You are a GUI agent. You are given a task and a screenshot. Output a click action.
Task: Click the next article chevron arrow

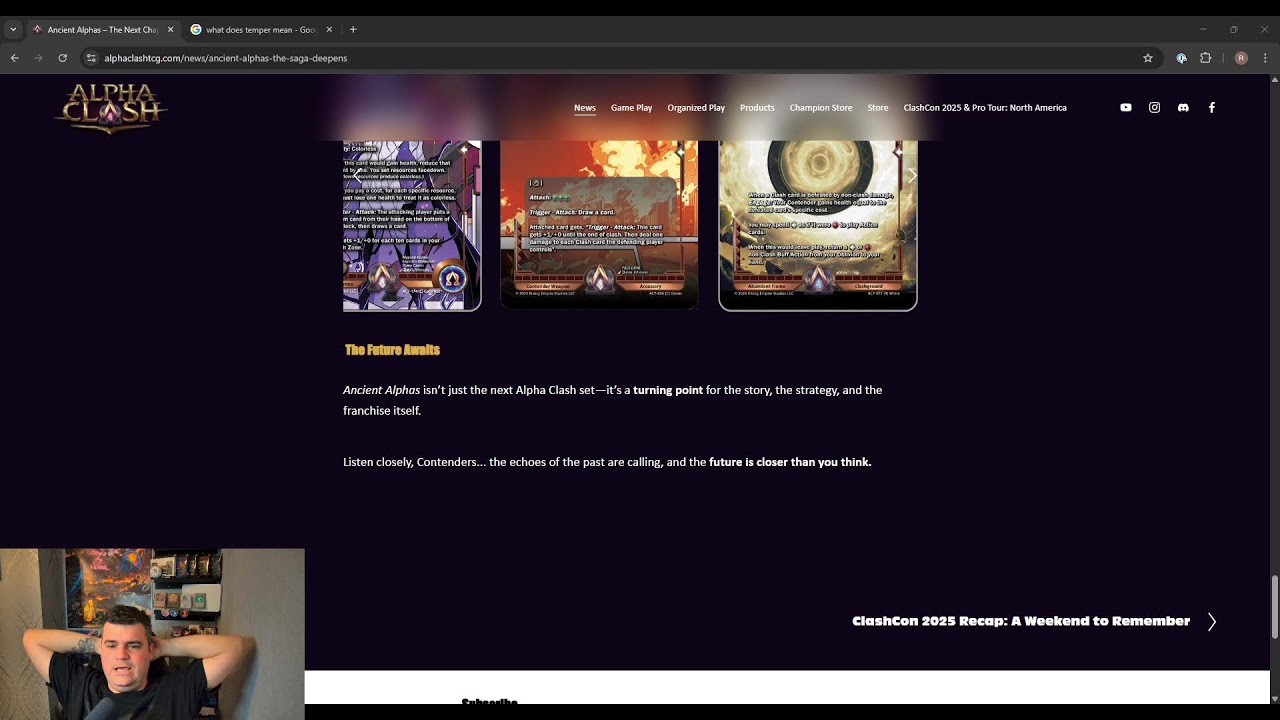[1211, 622]
